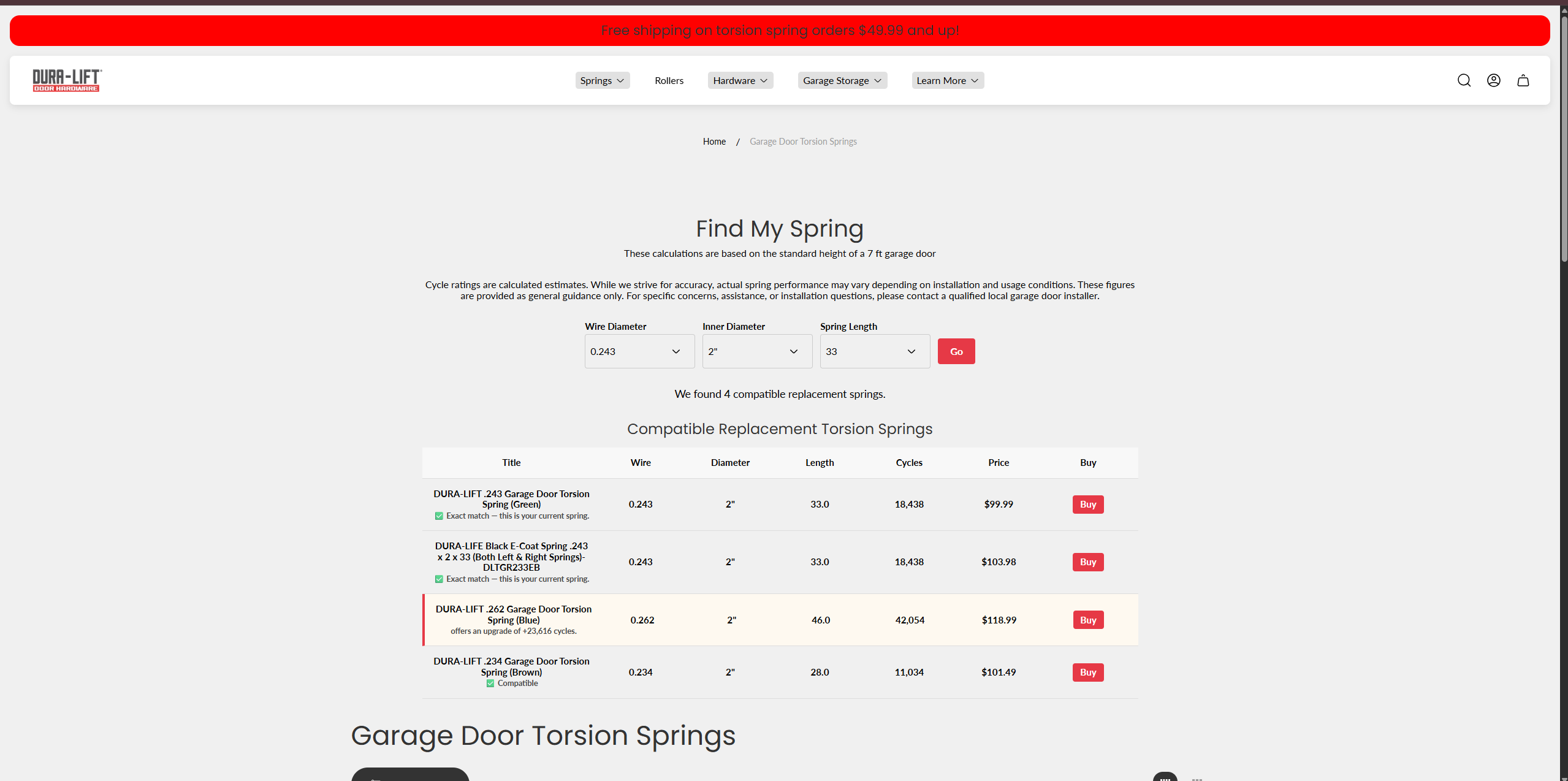Open the Learn More menu
This screenshot has height=781, width=1568.
point(946,80)
